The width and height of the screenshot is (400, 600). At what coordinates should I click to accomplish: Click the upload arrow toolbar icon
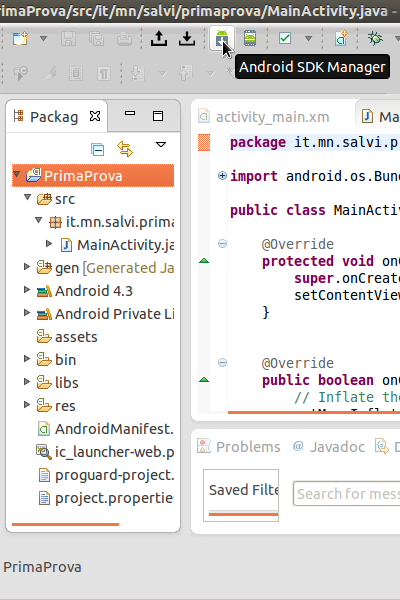(159, 38)
